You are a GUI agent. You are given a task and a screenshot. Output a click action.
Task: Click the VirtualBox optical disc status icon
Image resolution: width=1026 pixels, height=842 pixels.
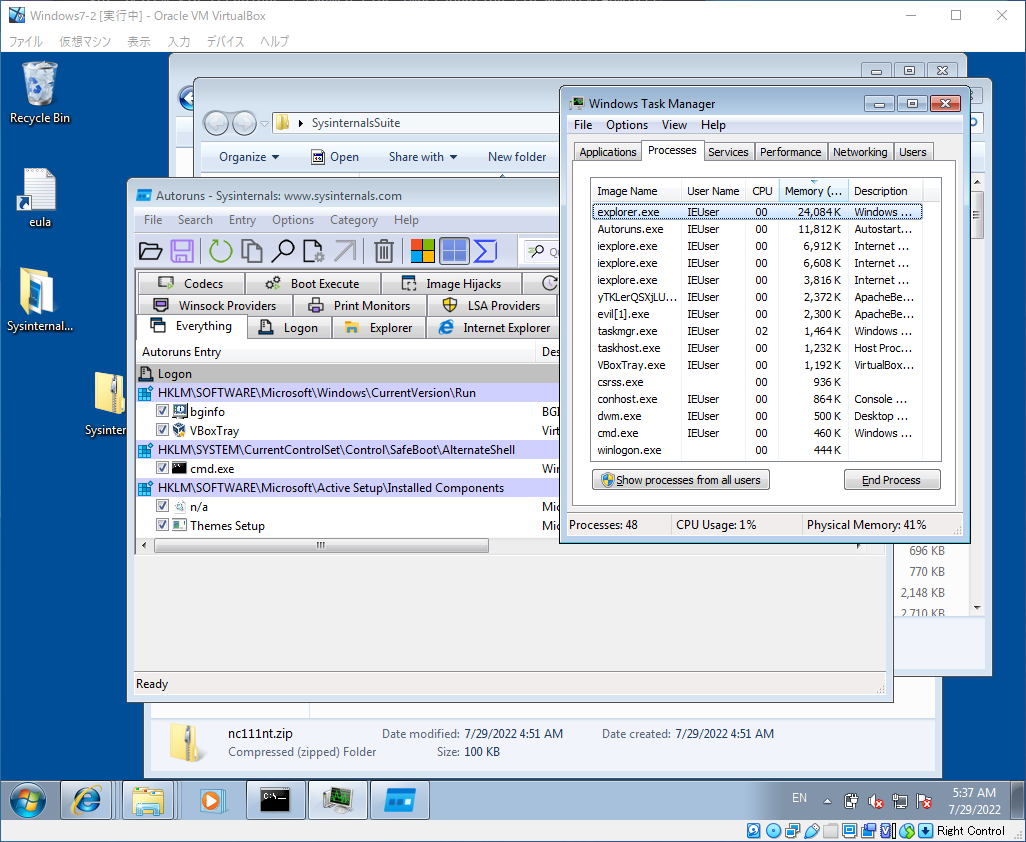point(773,831)
